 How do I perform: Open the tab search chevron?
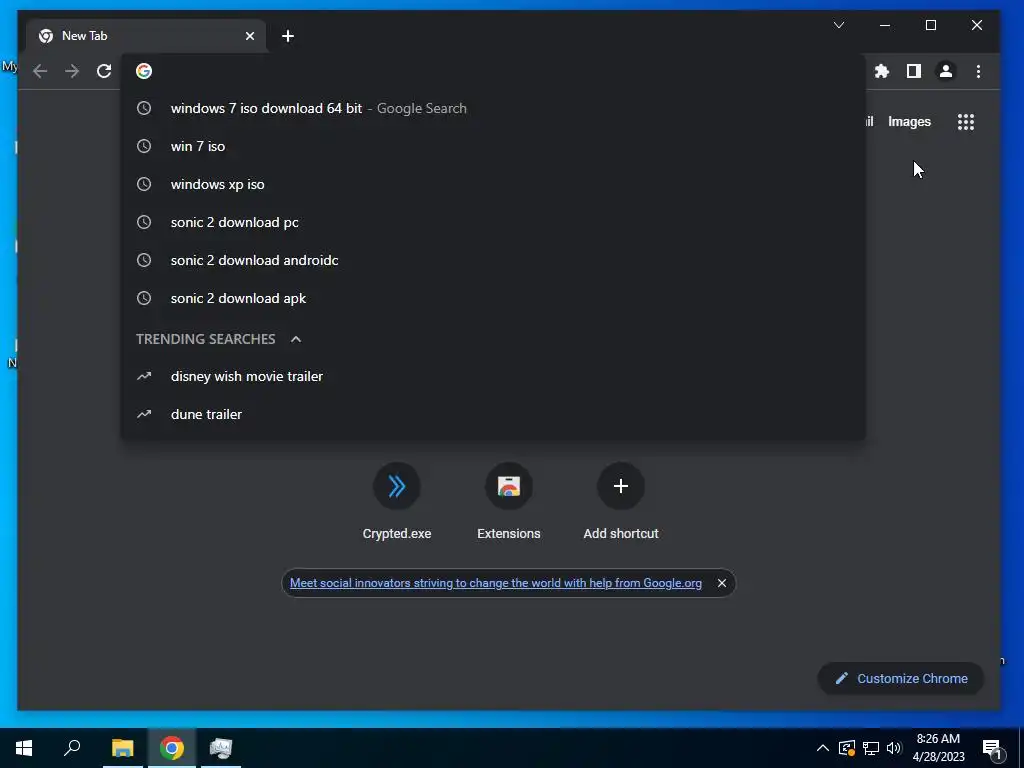click(839, 25)
